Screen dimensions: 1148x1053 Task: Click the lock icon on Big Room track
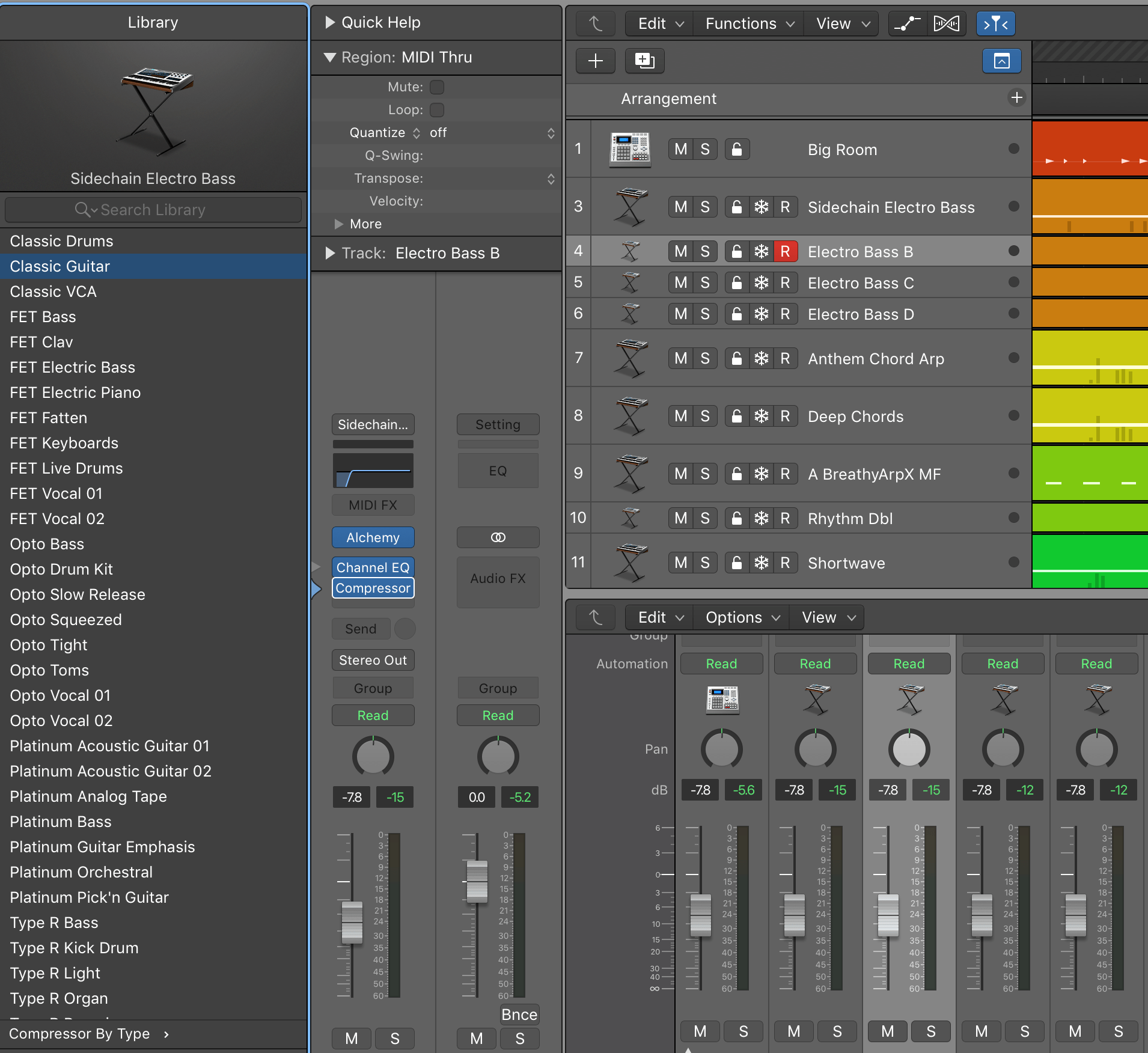point(737,149)
